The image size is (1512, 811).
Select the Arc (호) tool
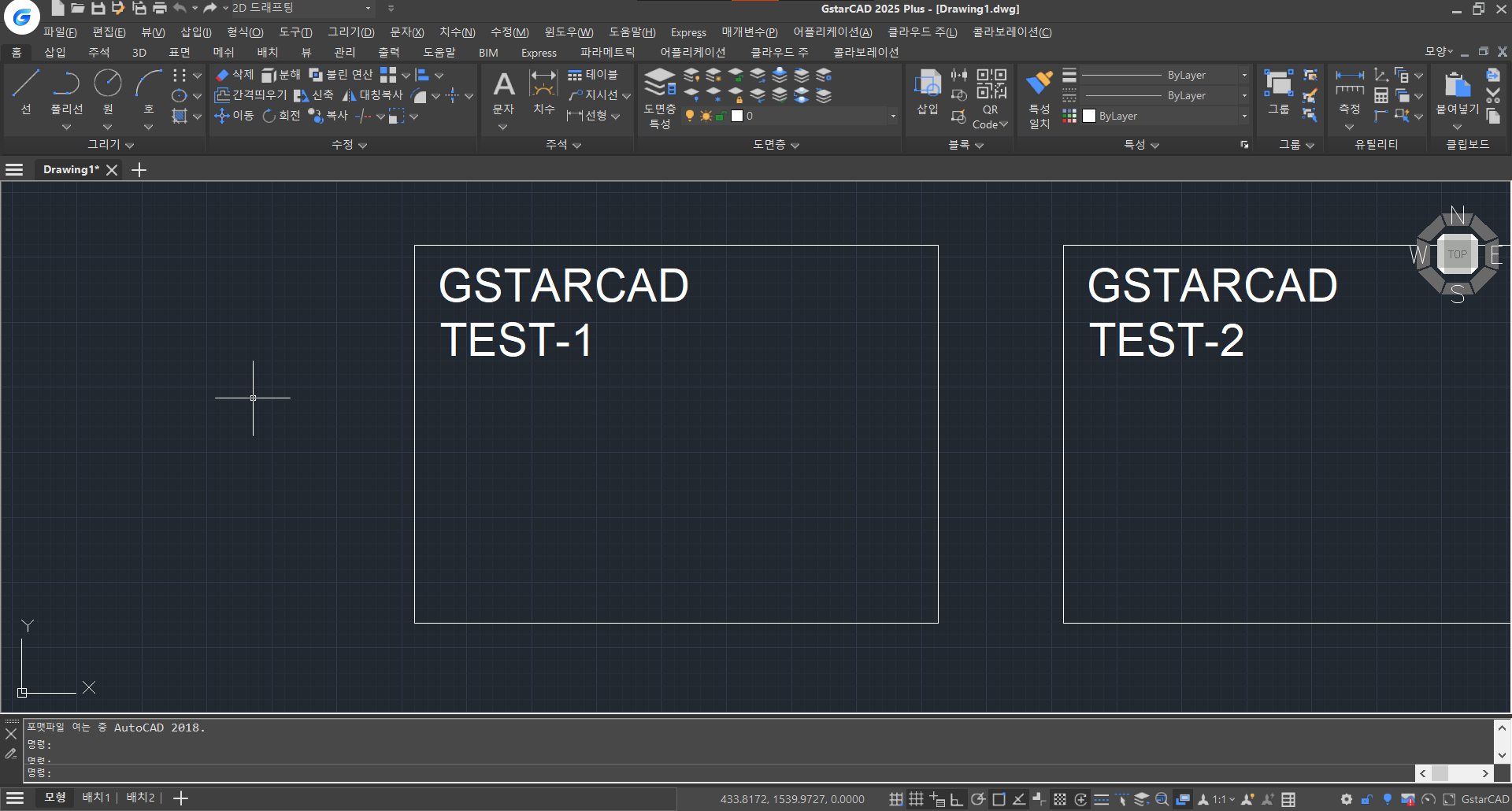pyautogui.click(x=148, y=93)
